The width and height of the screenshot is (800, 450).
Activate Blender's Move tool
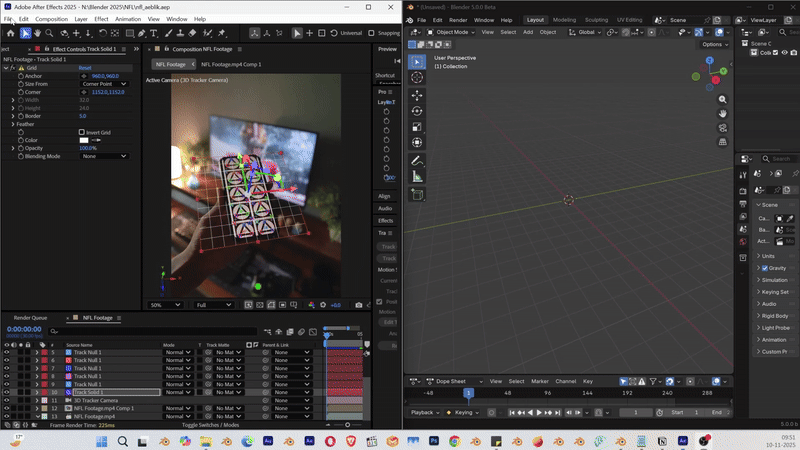[417, 95]
